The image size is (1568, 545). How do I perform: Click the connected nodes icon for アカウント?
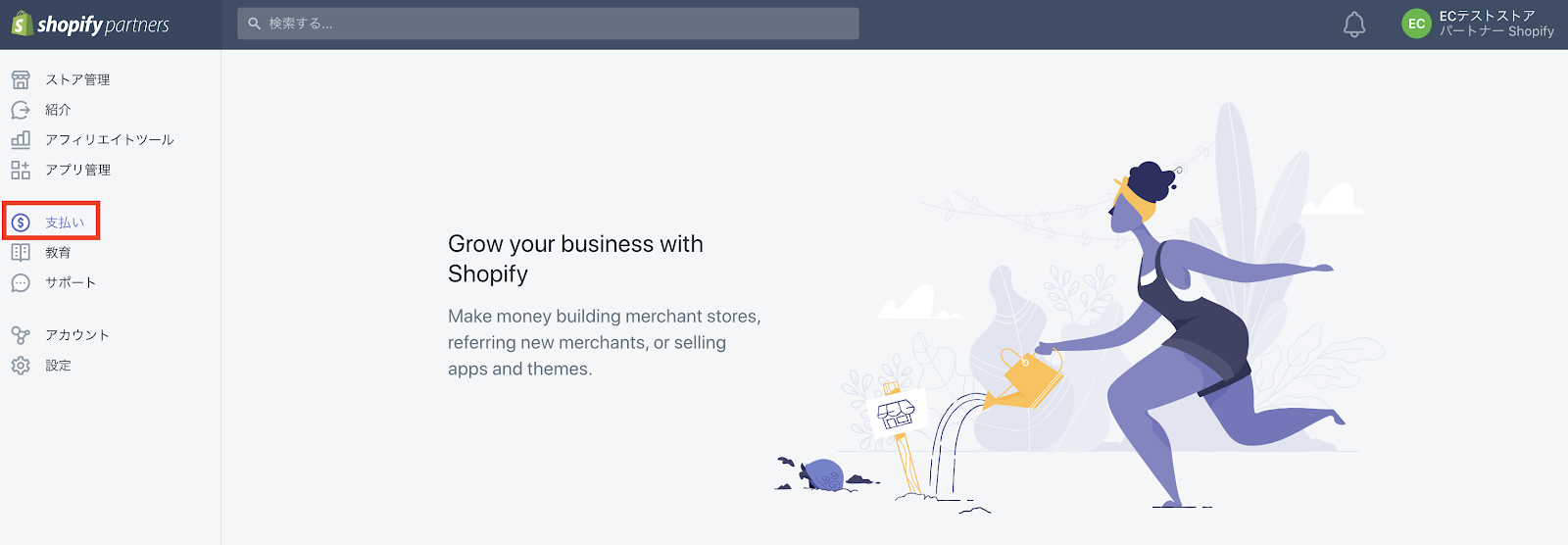point(21,335)
